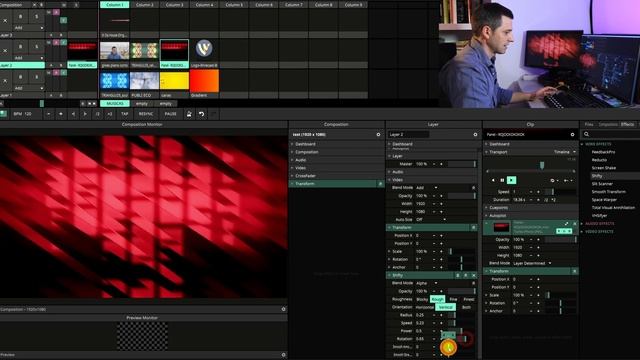Click the RESYNC button
640x360 pixels.
point(146,114)
